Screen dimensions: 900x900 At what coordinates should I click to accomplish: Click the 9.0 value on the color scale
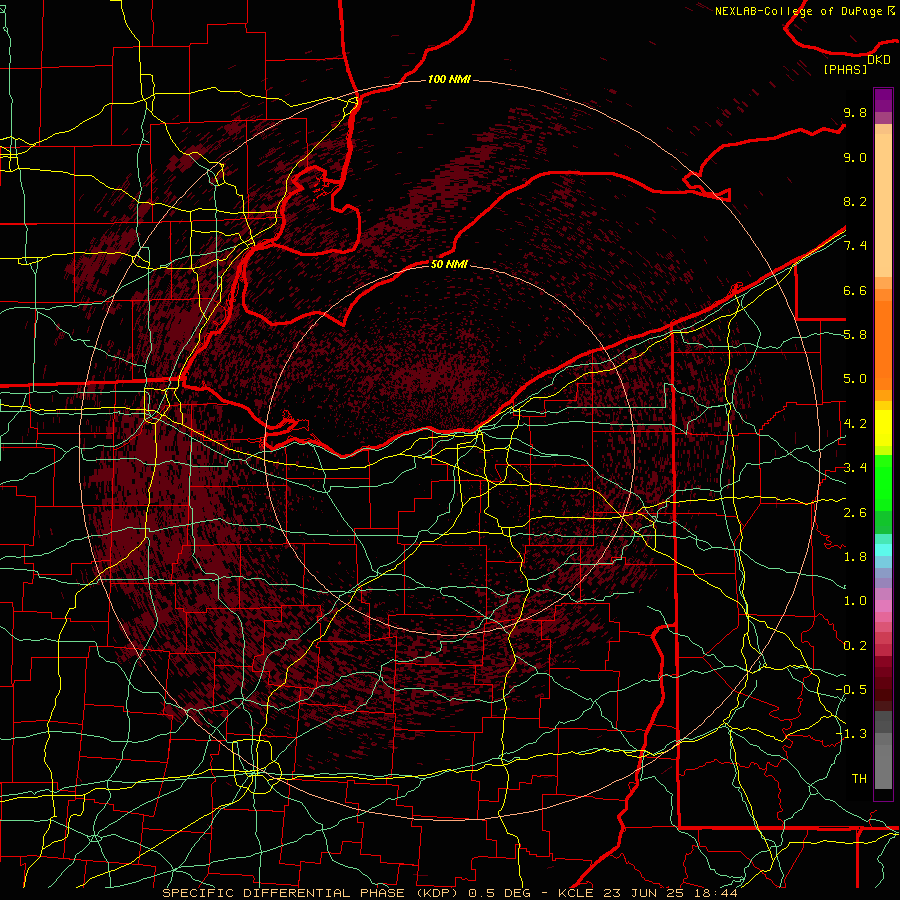click(855, 157)
